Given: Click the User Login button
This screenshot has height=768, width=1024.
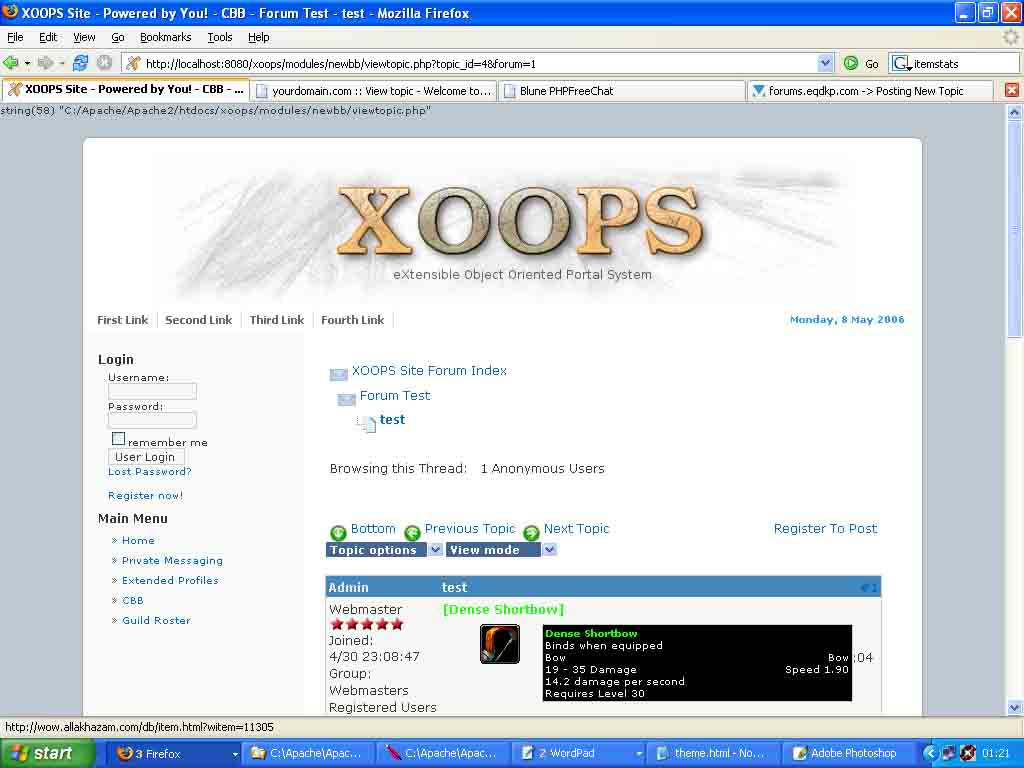Looking at the screenshot, I should tap(146, 457).
